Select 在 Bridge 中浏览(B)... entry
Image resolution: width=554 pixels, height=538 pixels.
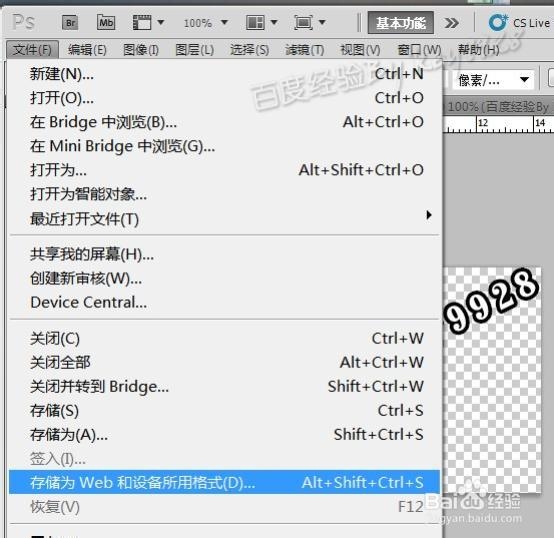224,122
